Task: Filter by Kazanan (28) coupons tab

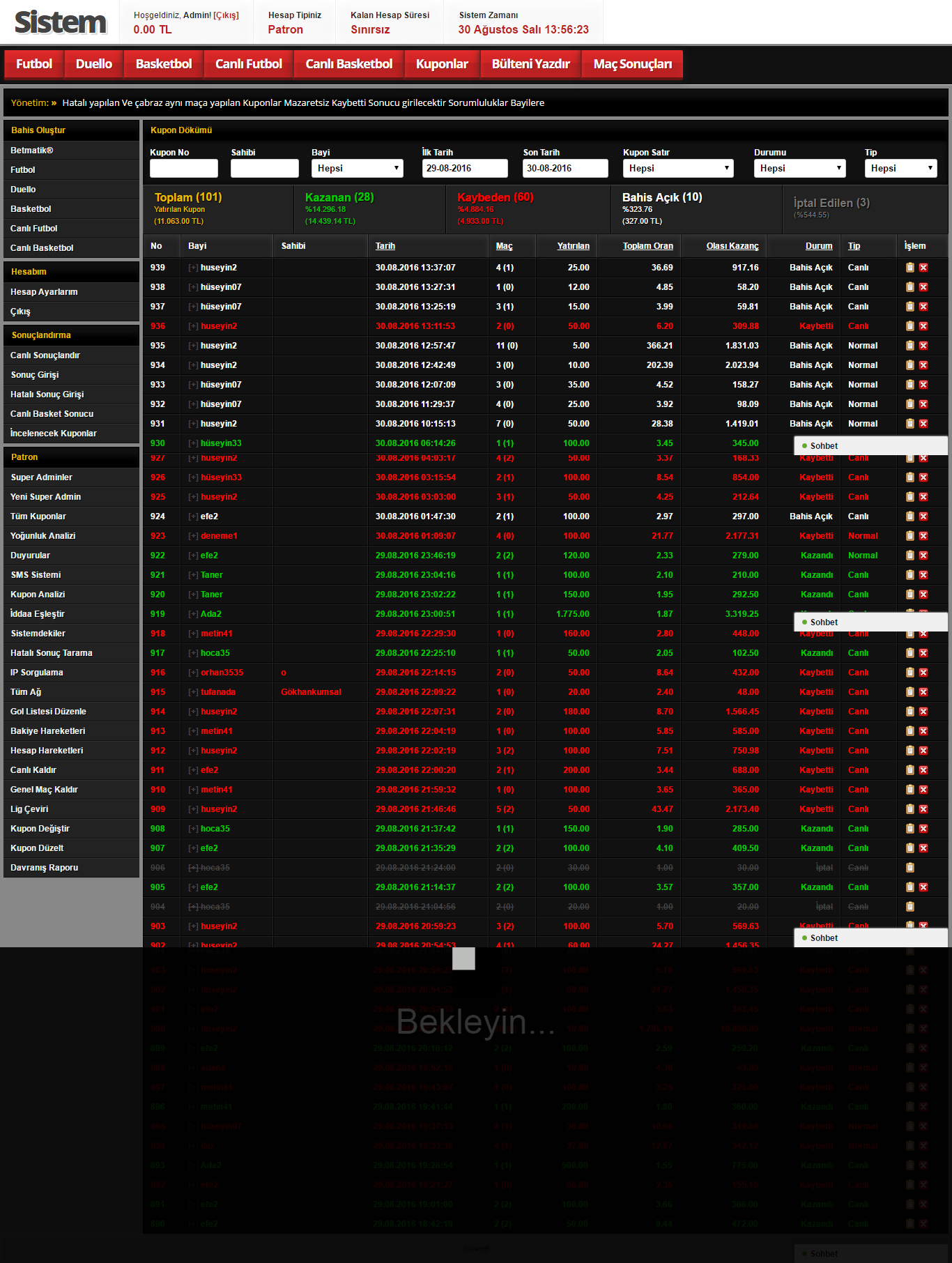Action: (x=369, y=208)
